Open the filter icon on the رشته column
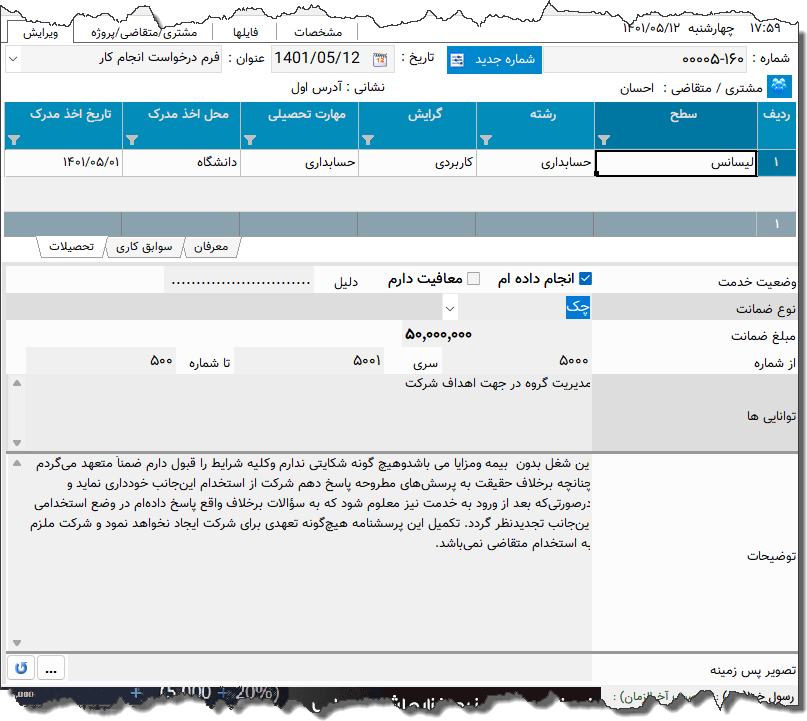 coord(486,141)
